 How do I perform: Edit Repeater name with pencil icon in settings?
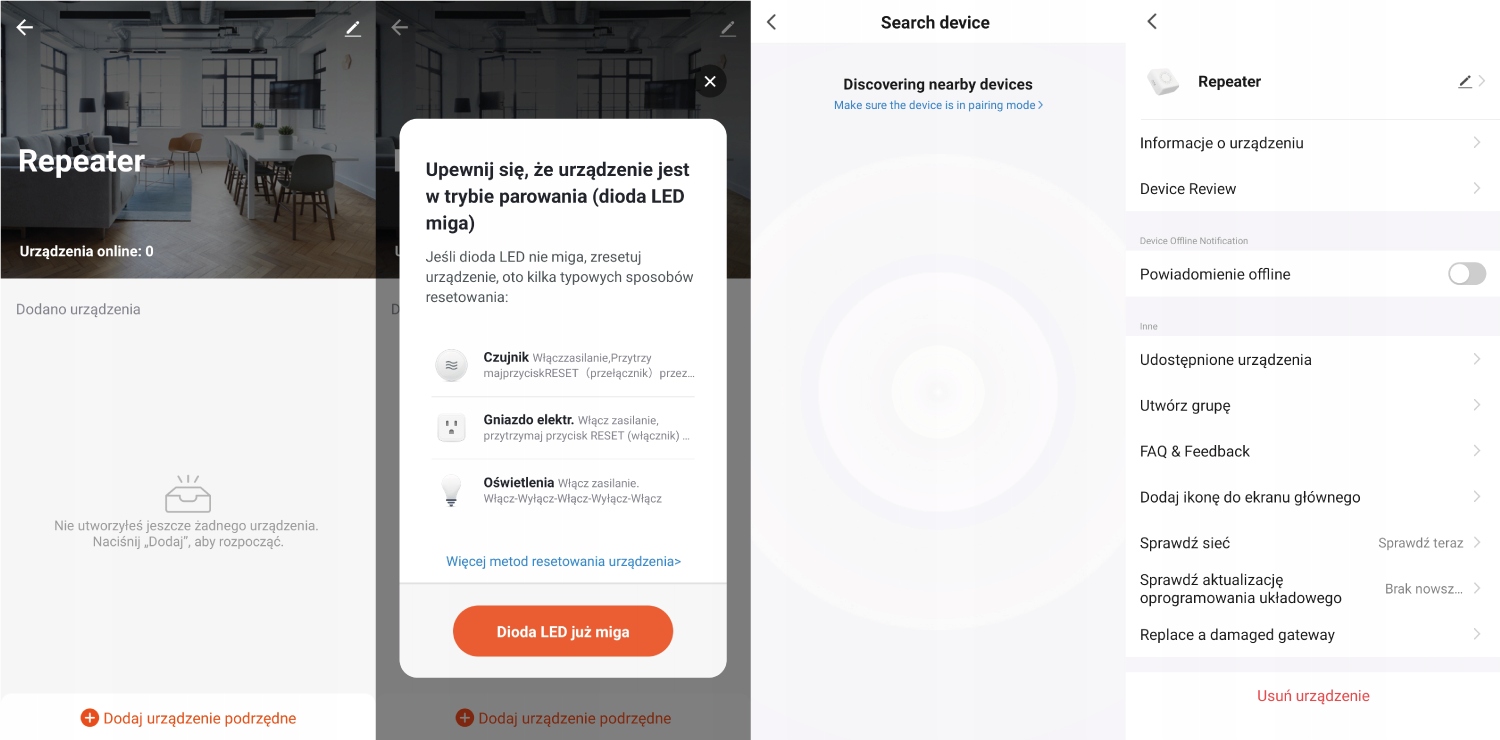1465,82
